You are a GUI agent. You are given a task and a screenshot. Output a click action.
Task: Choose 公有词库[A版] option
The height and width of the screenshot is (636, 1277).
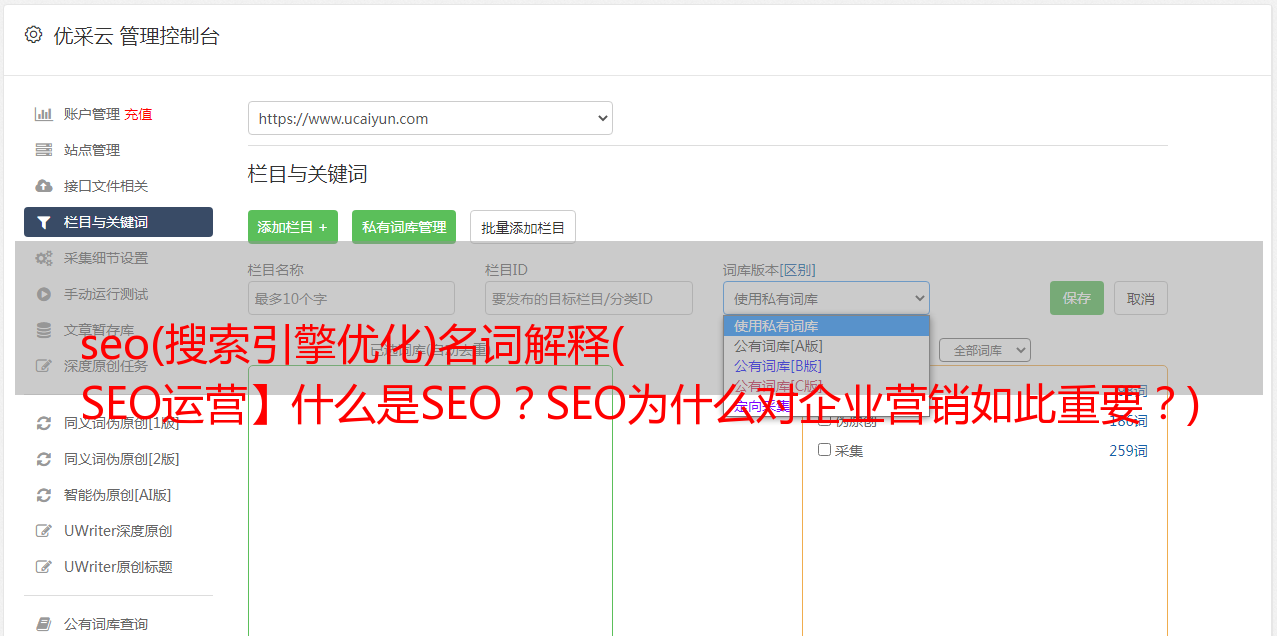click(826, 346)
